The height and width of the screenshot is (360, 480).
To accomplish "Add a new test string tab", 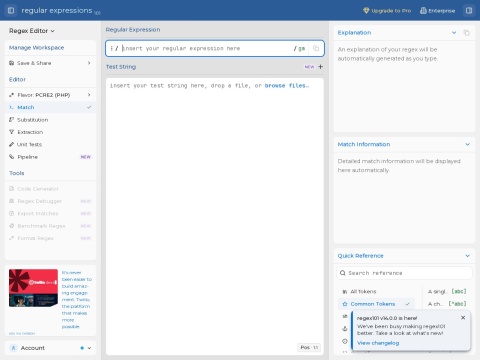I will pos(320,67).
